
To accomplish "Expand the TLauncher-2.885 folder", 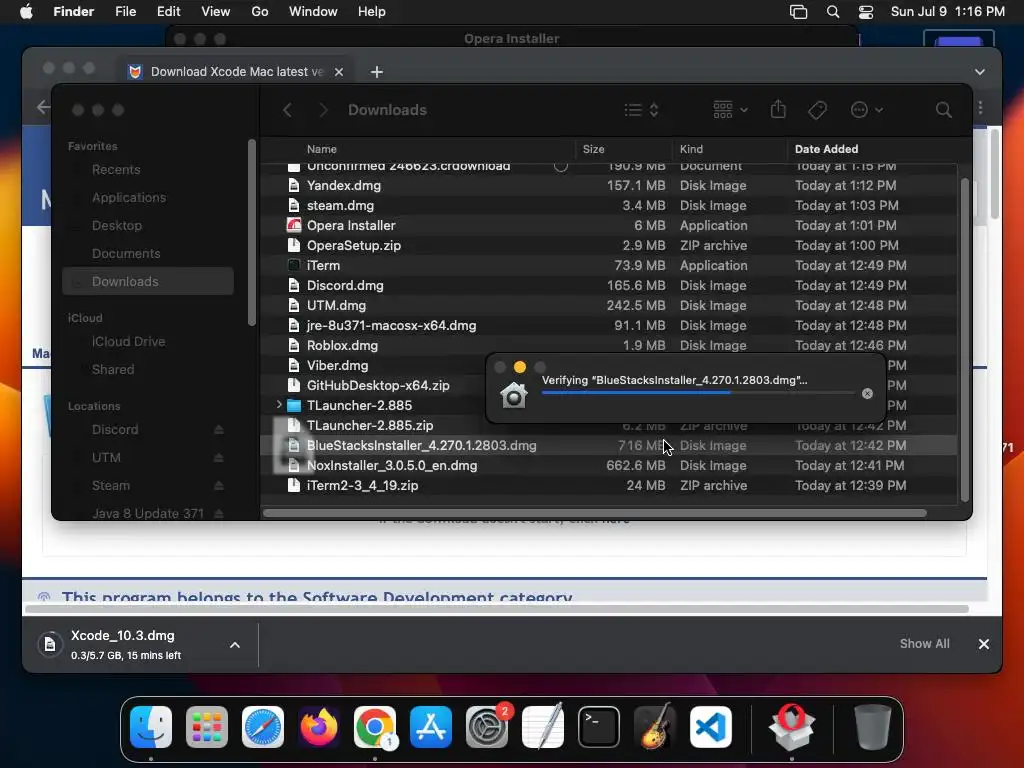I will coord(279,405).
